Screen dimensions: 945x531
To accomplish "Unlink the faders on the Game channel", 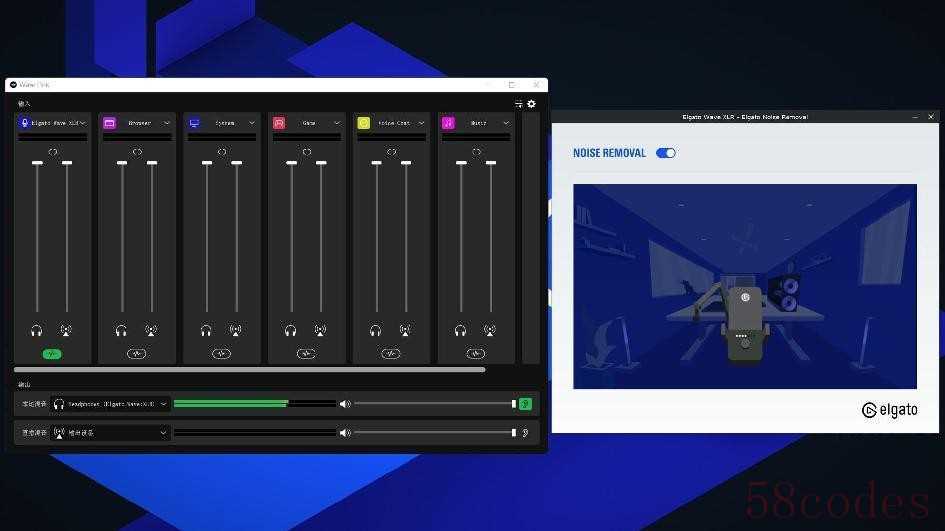I will tap(307, 152).
